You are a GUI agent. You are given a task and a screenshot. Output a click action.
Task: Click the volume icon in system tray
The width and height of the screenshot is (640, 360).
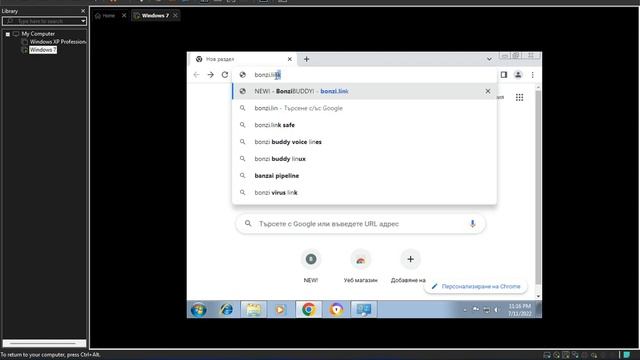(x=496, y=310)
